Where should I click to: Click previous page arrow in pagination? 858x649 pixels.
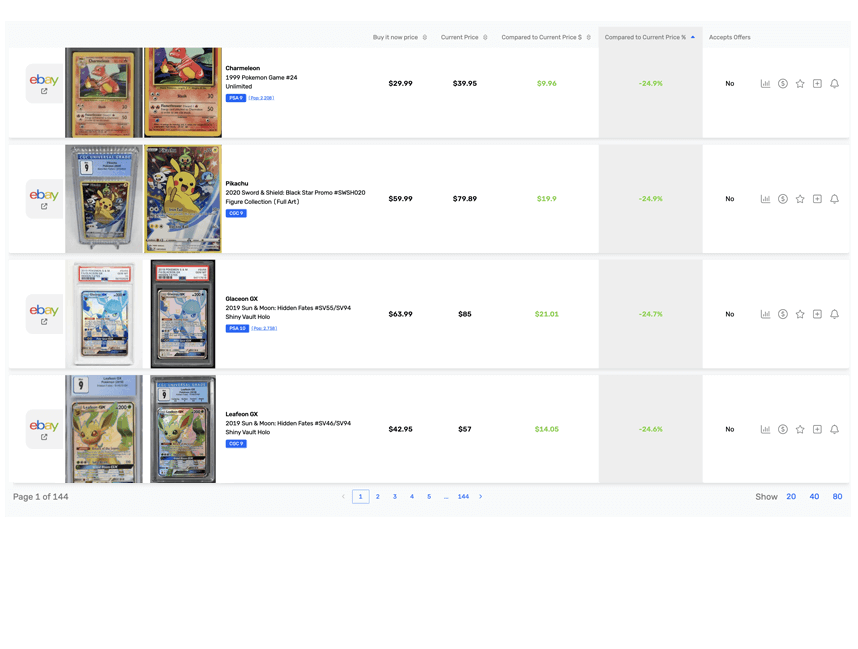pos(343,496)
